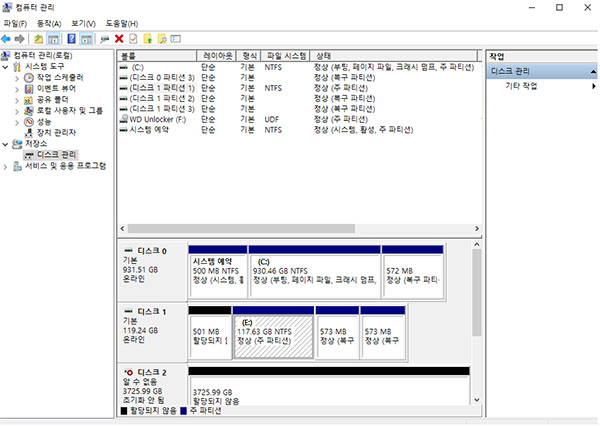Image resolution: width=600 pixels, height=427 pixels.
Task: Click the disk pane scroll-down arrow
Action: (477, 400)
